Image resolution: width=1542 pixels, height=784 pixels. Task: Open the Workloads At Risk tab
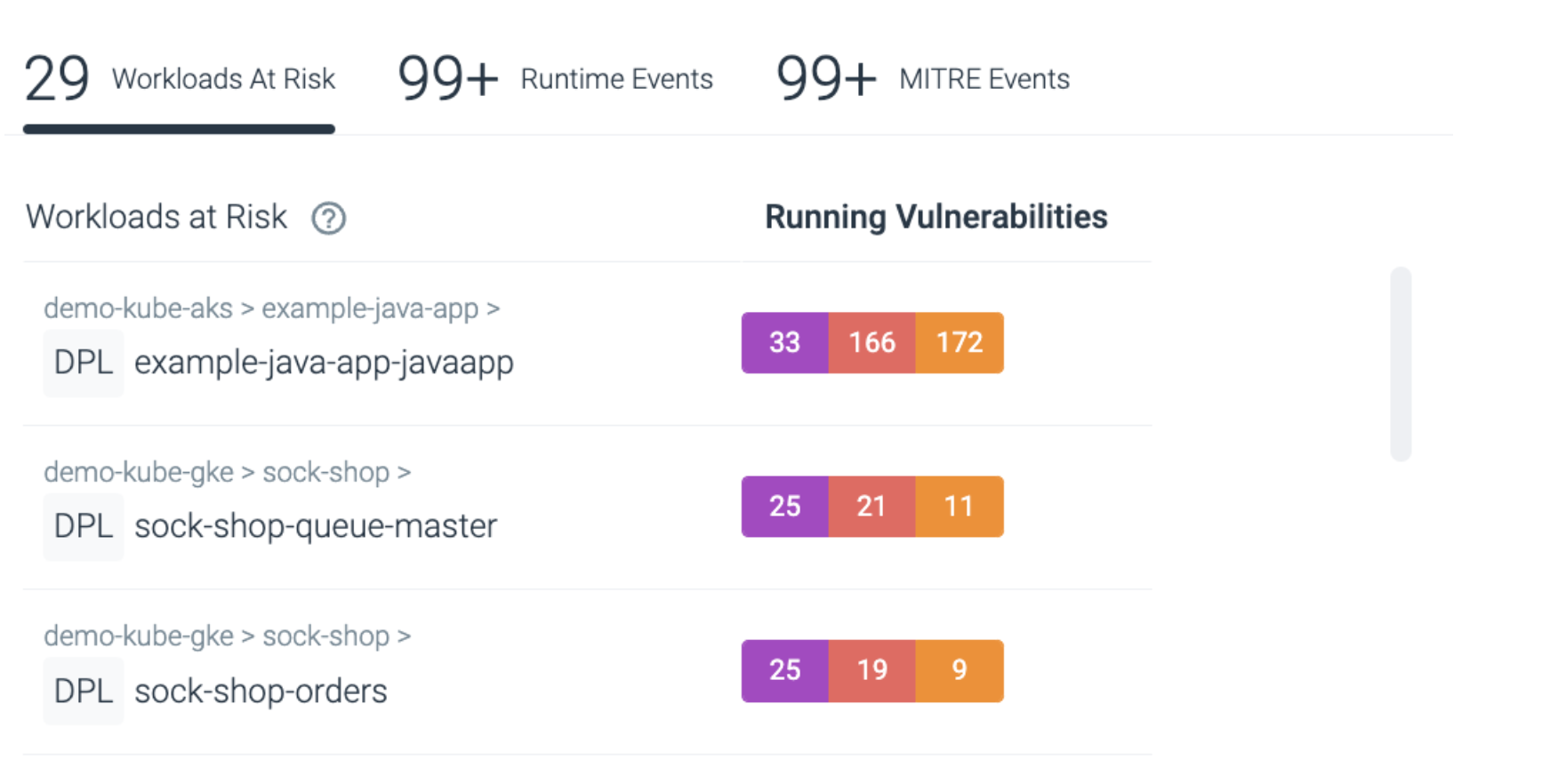[180, 79]
